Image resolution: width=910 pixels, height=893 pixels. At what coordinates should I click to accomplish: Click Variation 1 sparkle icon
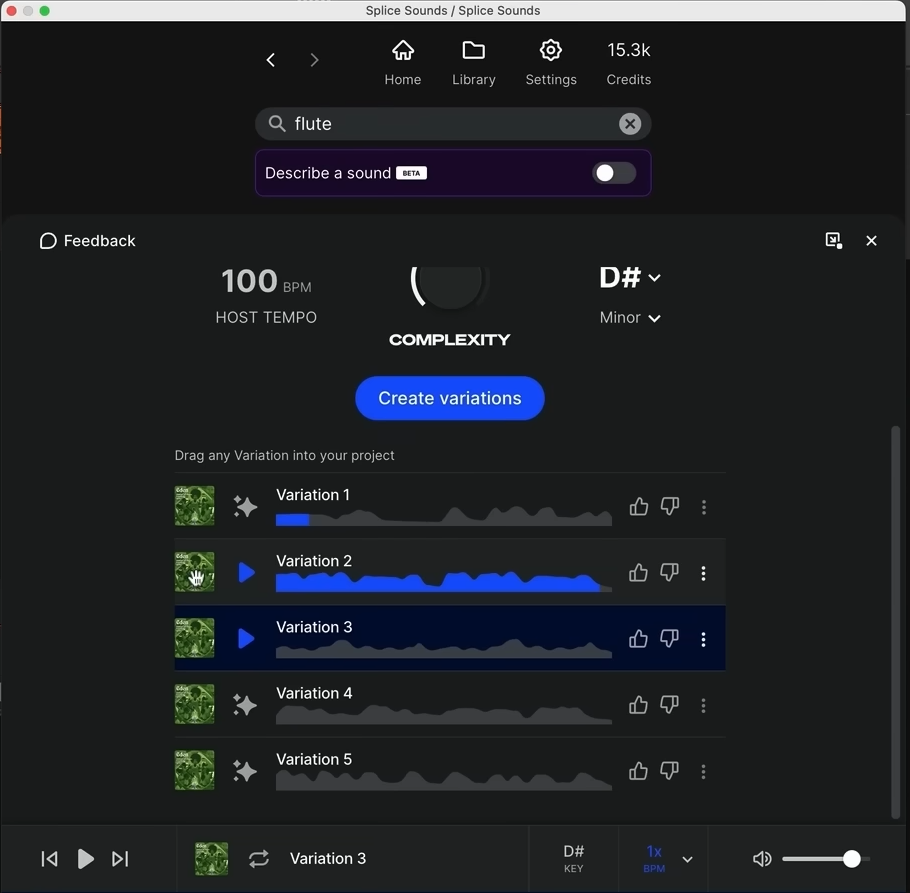click(245, 506)
